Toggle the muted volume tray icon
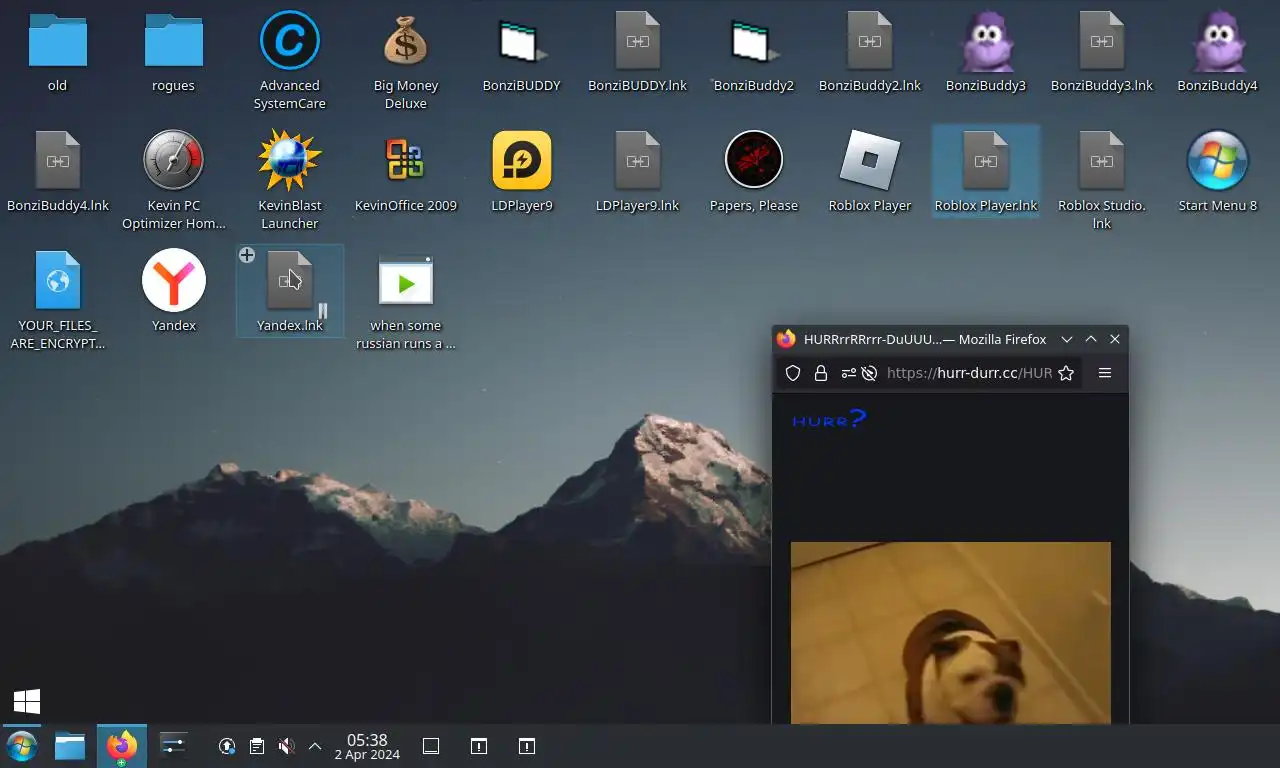Screen dimensions: 1280x768 (286, 746)
